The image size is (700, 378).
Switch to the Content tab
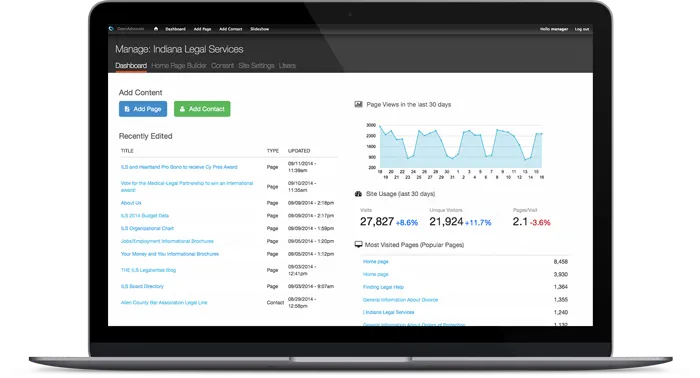point(222,66)
